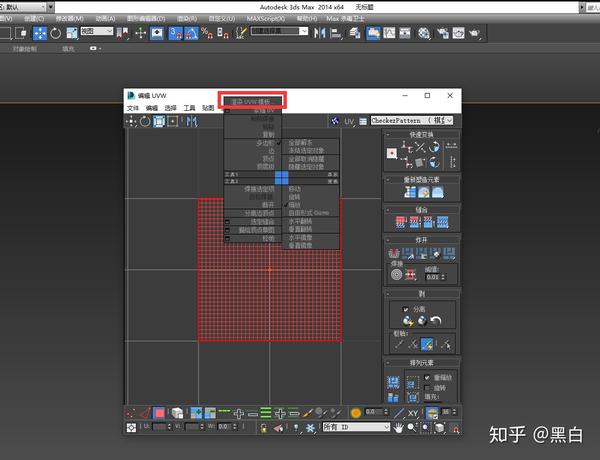
Task: Select Rotate tool in Edit UVW toolbar
Action: [145, 121]
